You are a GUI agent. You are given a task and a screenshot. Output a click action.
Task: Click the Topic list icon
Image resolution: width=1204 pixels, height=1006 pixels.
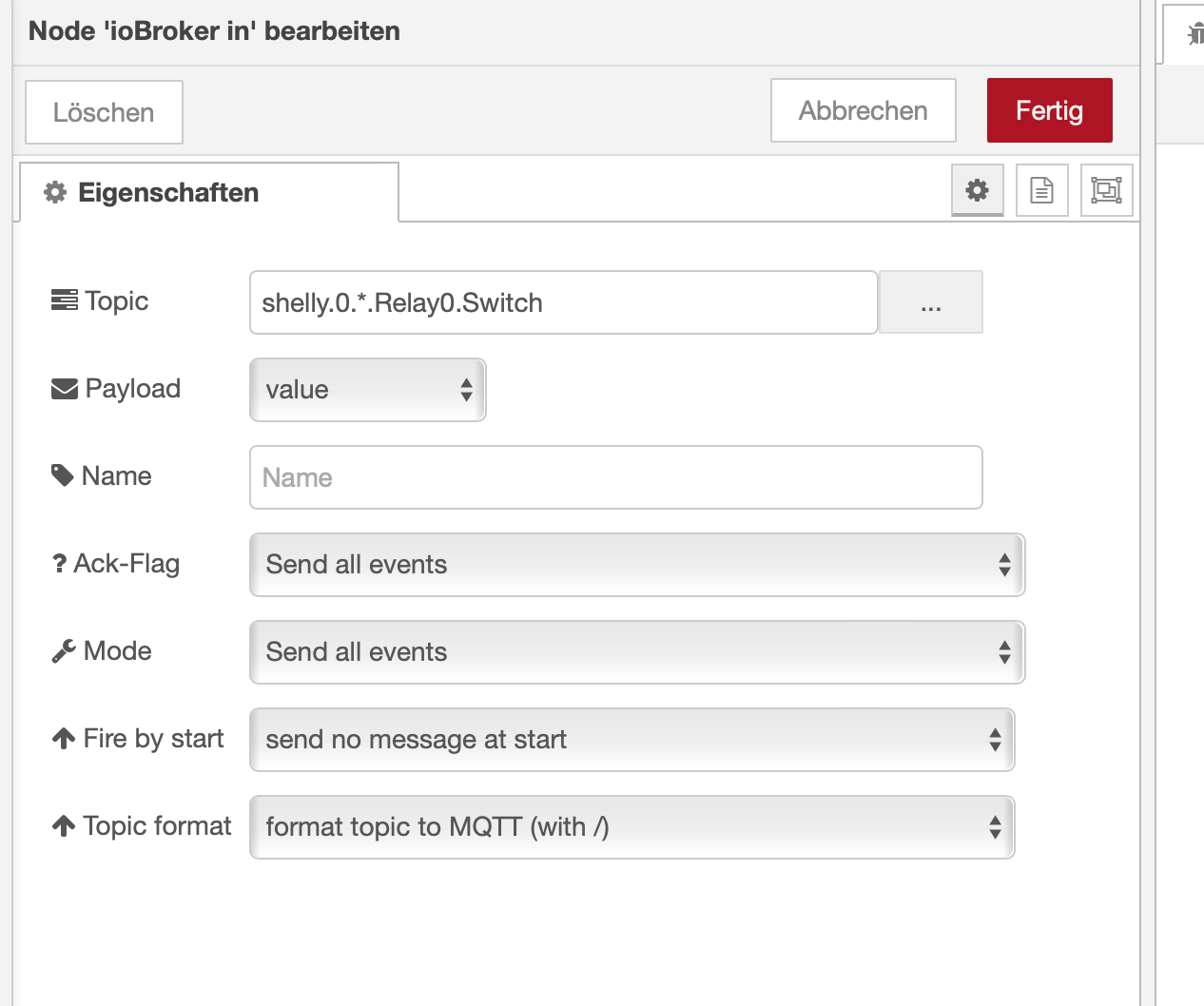(65, 300)
